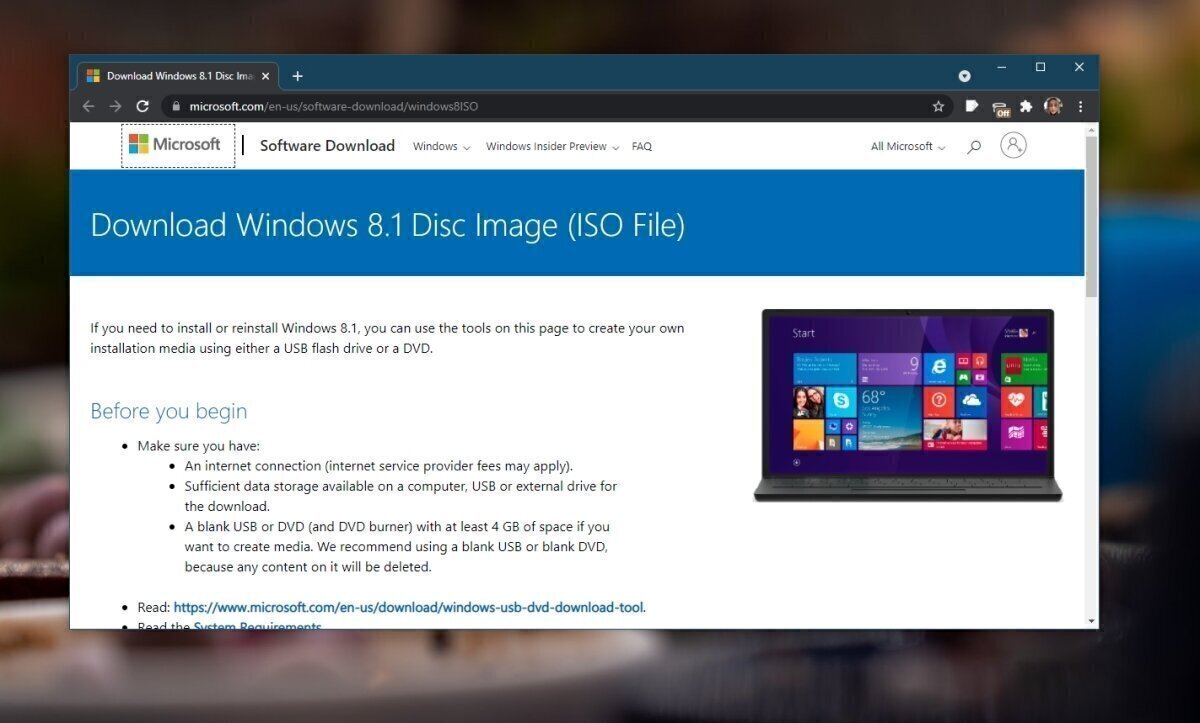Viewport: 1200px width, 723px height.
Task: Open the Chrome three-dot menu
Action: click(x=1081, y=106)
